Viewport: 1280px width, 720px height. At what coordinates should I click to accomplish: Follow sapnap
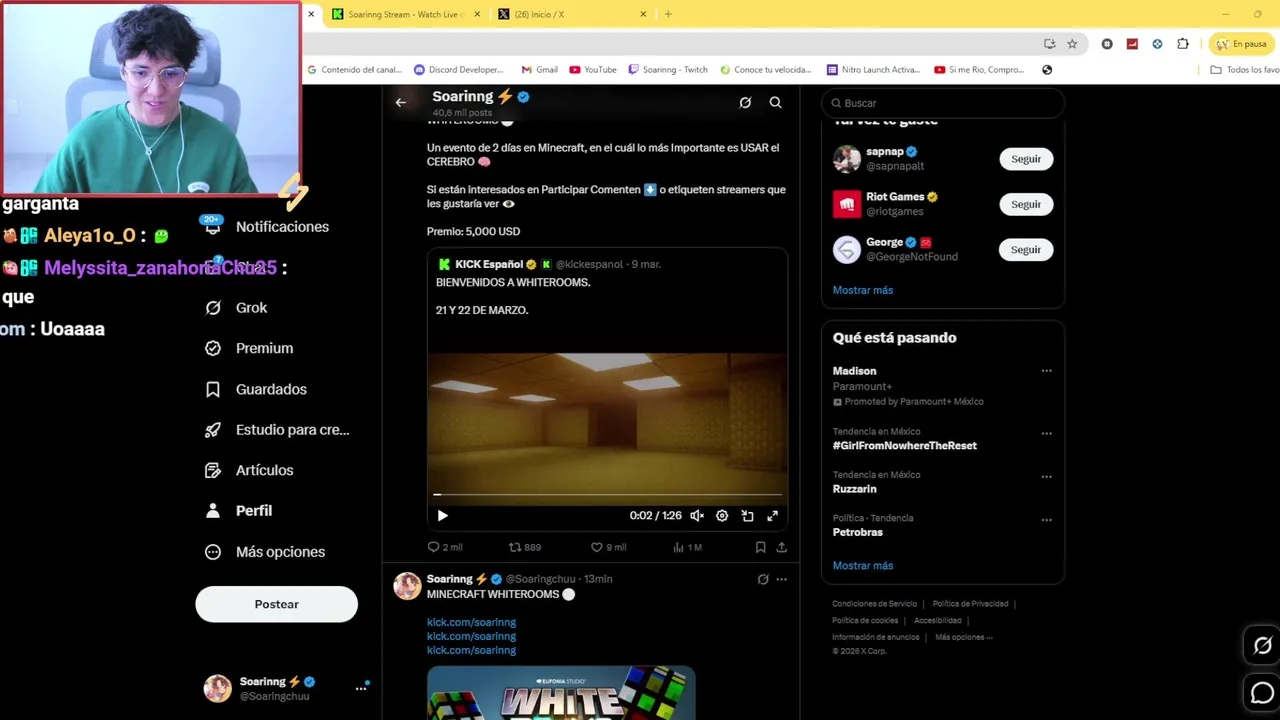pyautogui.click(x=1026, y=159)
